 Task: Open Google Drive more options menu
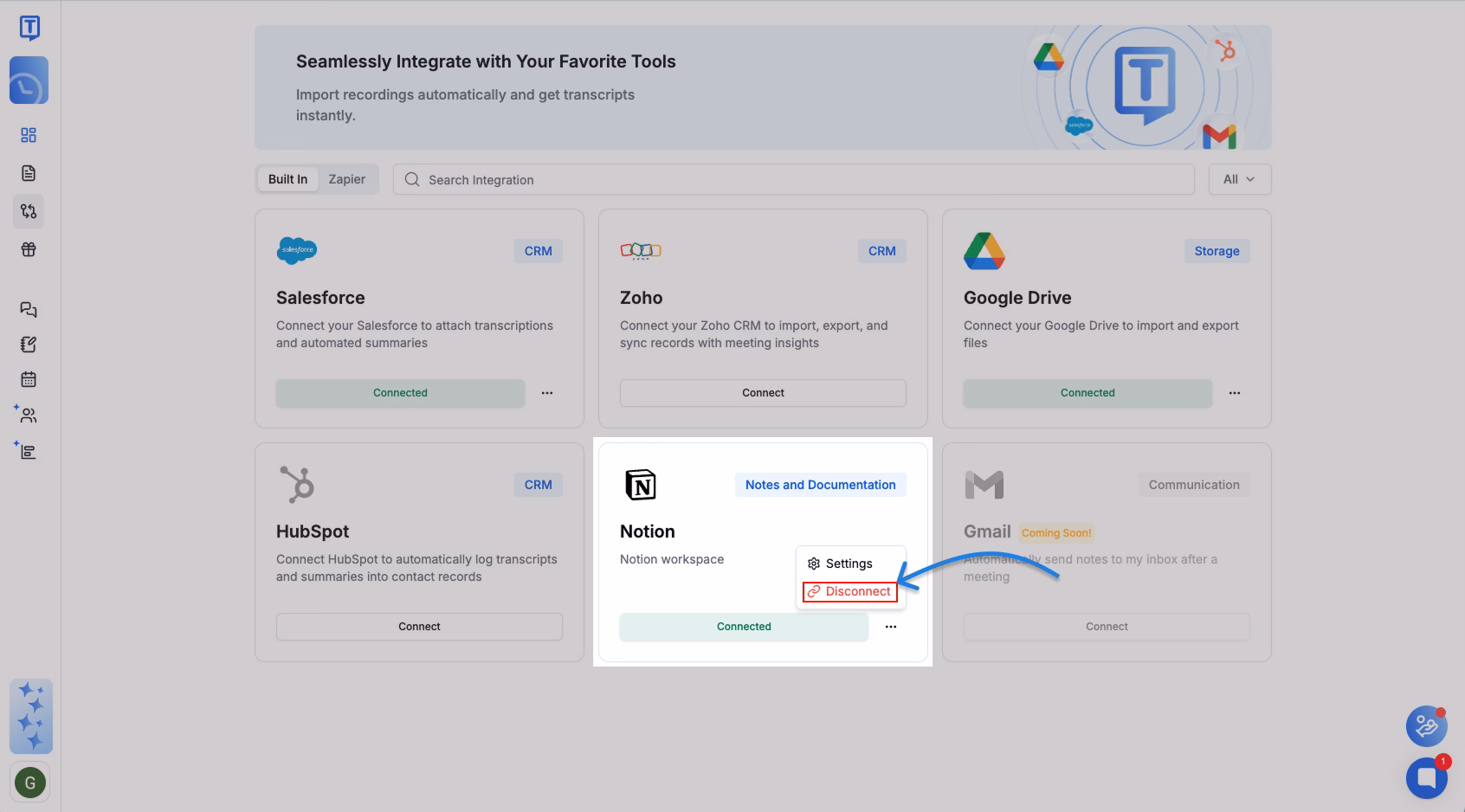click(x=1235, y=393)
